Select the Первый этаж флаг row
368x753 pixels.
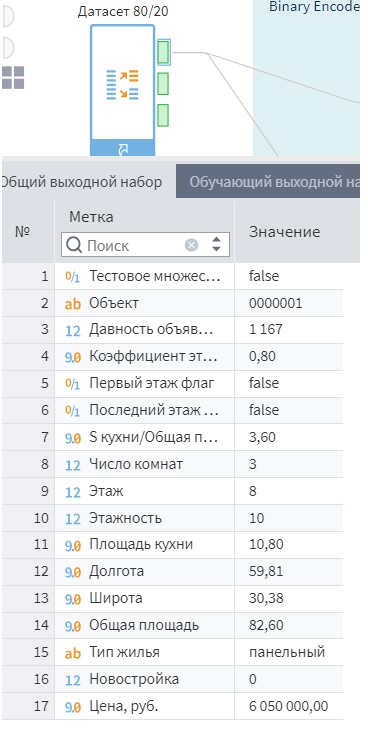172,383
